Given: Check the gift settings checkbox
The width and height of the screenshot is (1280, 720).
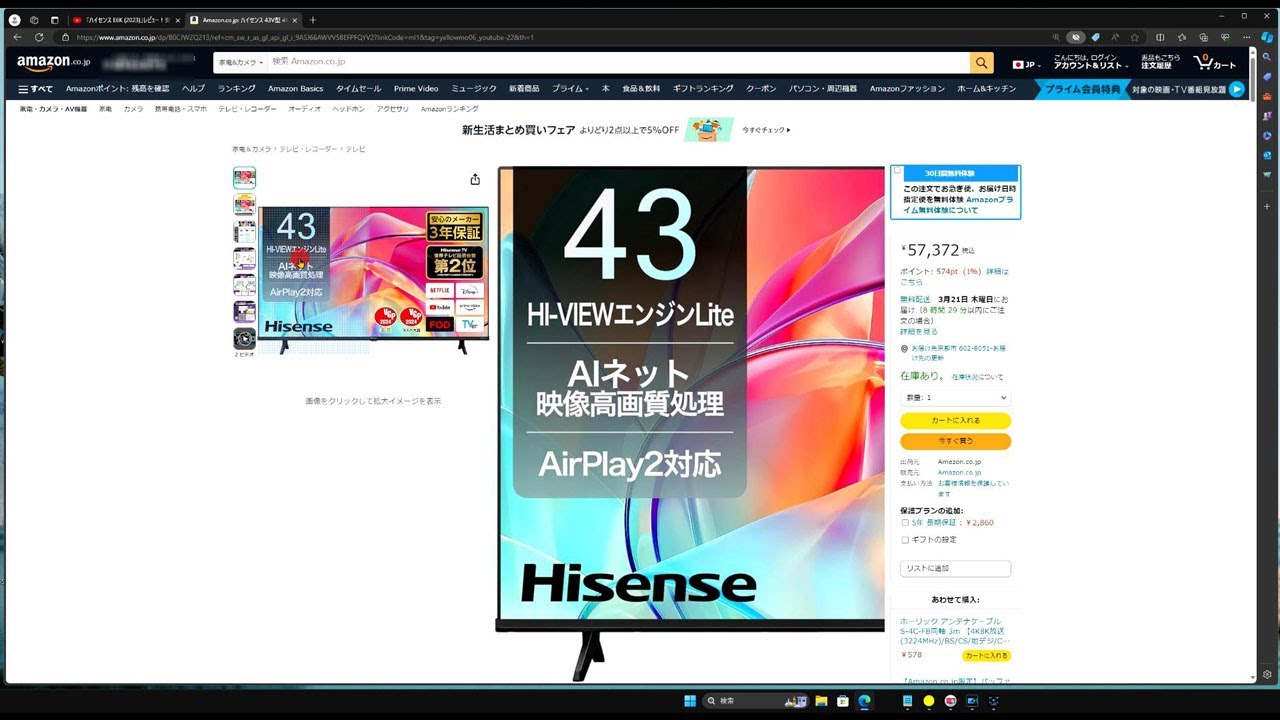Looking at the screenshot, I should [x=906, y=540].
